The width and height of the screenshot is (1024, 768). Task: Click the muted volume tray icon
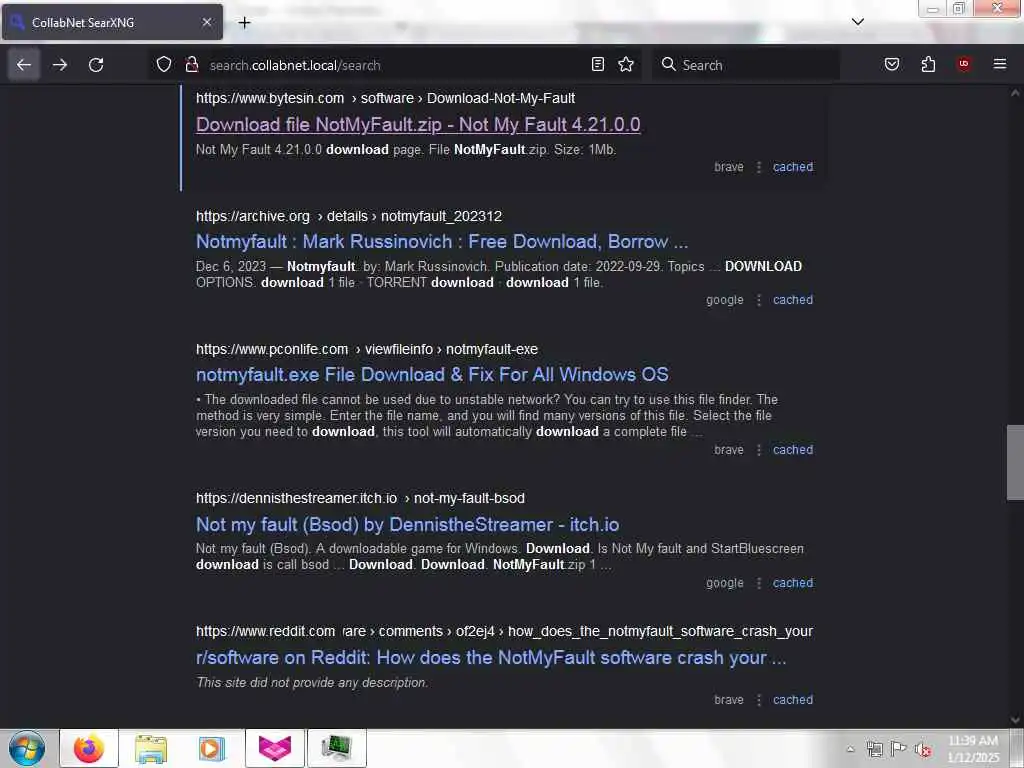(923, 750)
